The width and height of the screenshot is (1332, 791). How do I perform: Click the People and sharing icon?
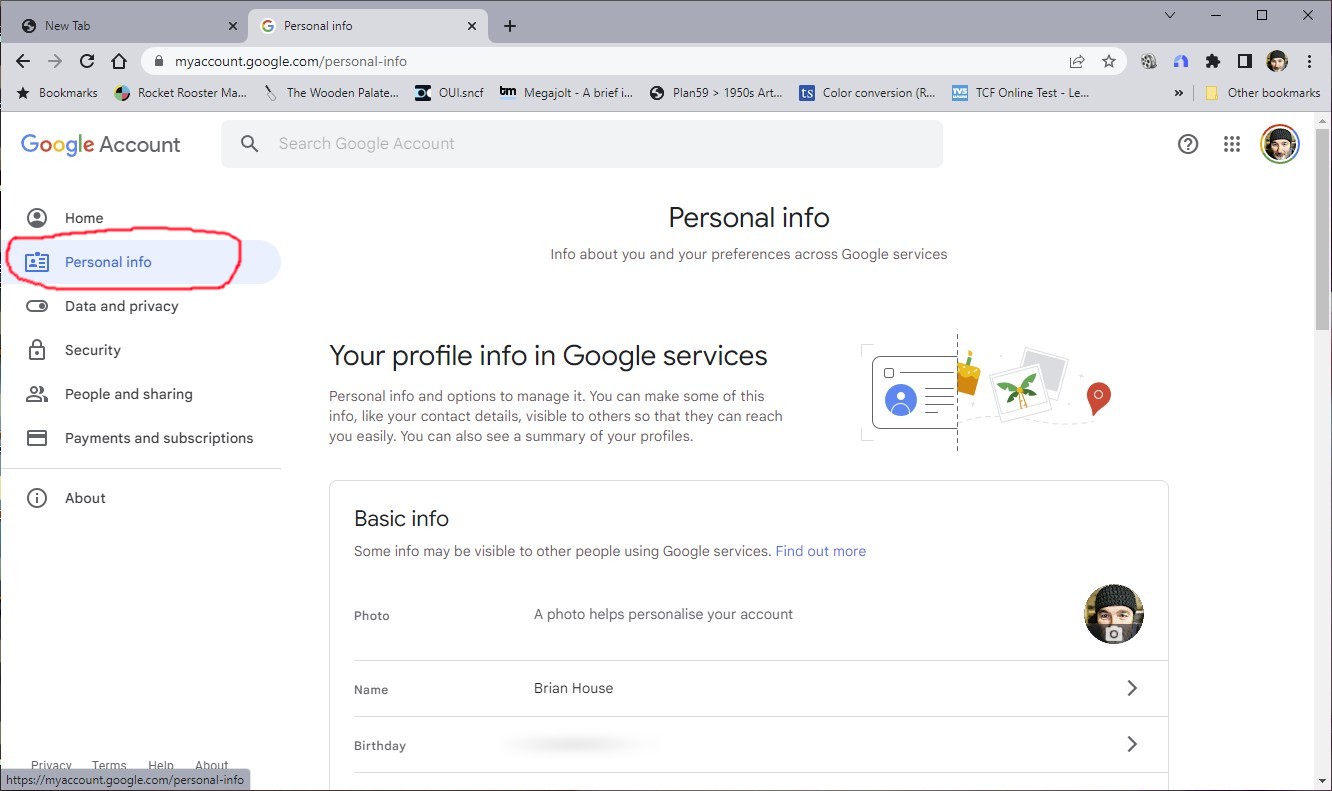click(x=37, y=394)
